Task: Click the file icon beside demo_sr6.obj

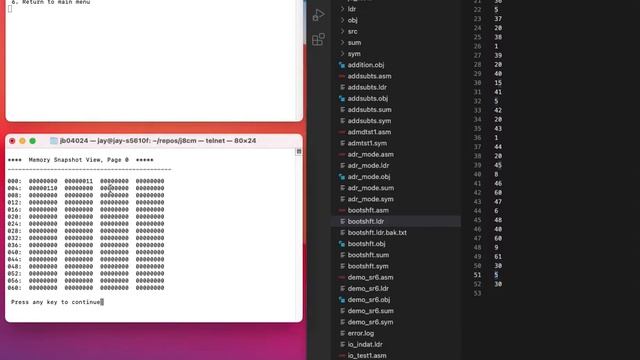Action: coord(342,300)
